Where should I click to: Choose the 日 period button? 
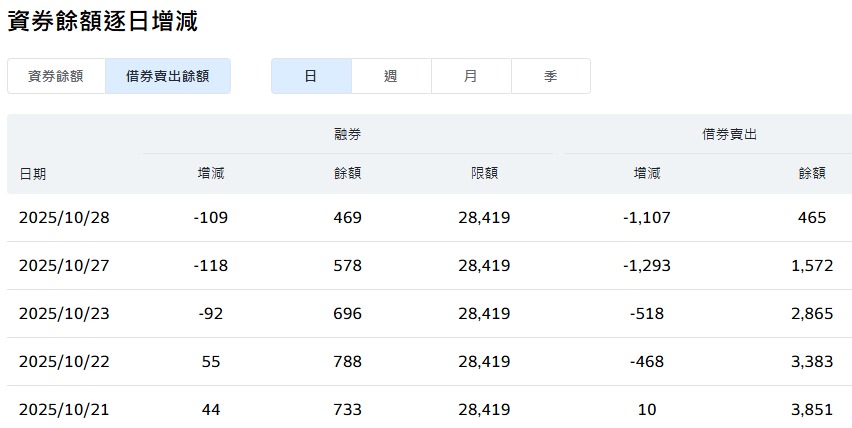point(311,76)
